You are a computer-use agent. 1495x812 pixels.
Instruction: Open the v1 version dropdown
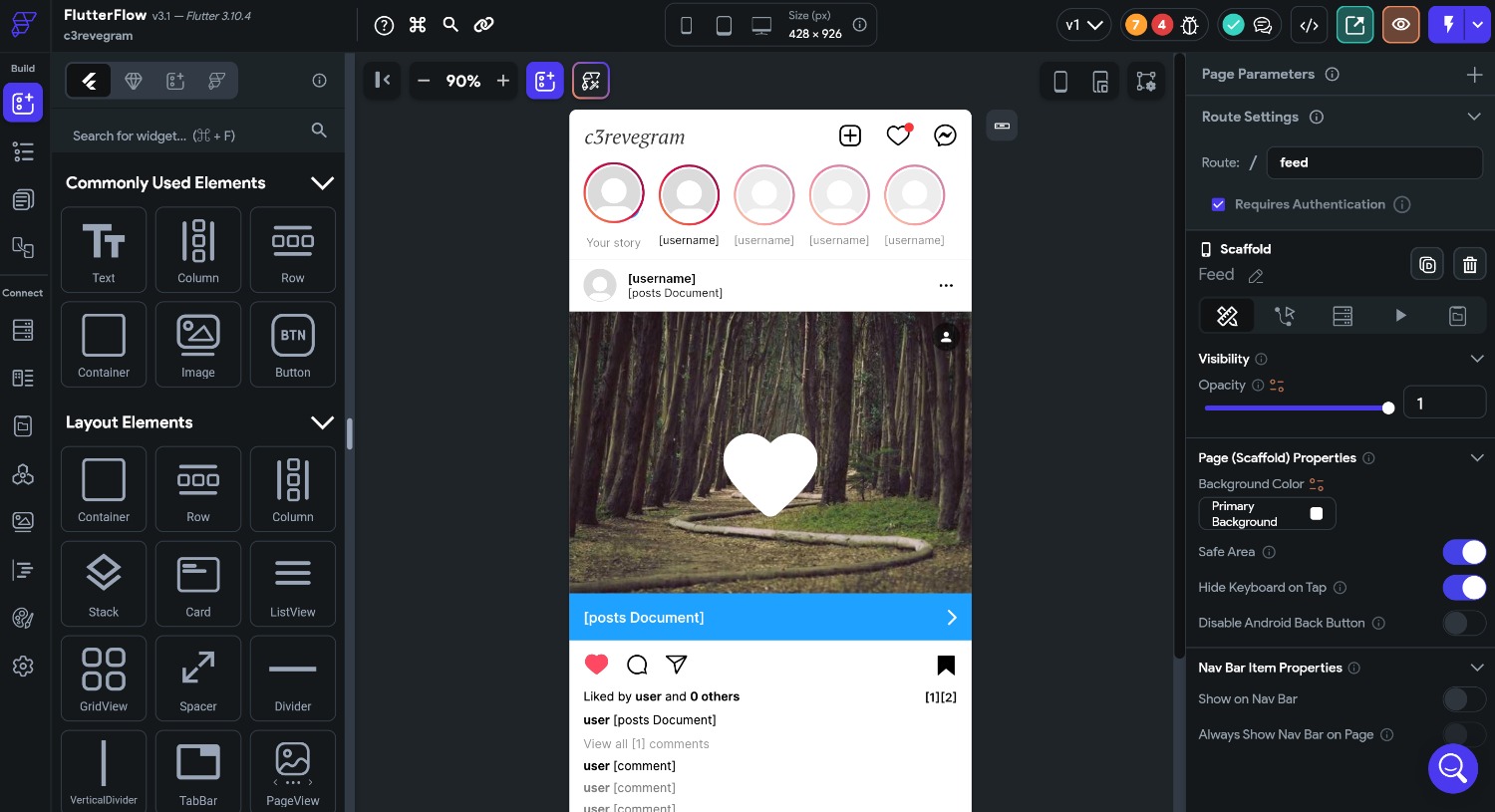[1084, 25]
